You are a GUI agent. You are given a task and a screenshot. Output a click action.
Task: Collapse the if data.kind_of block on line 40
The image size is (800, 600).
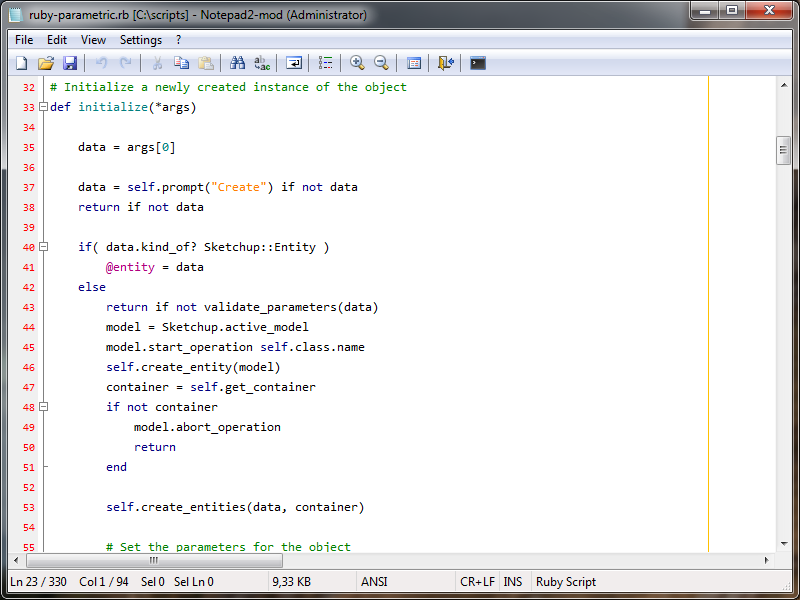[x=44, y=247]
